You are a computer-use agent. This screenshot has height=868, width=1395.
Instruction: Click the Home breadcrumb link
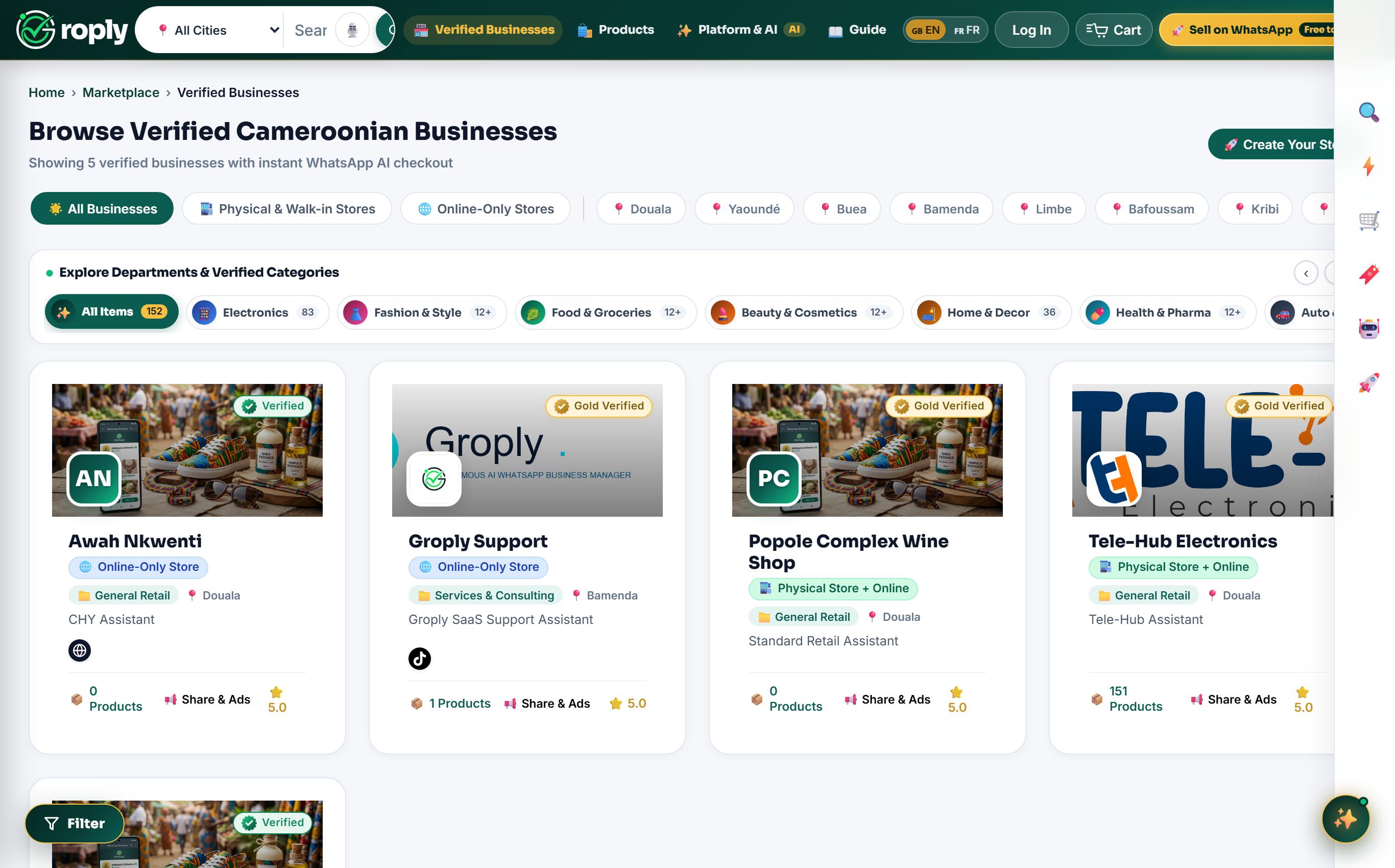(46, 92)
